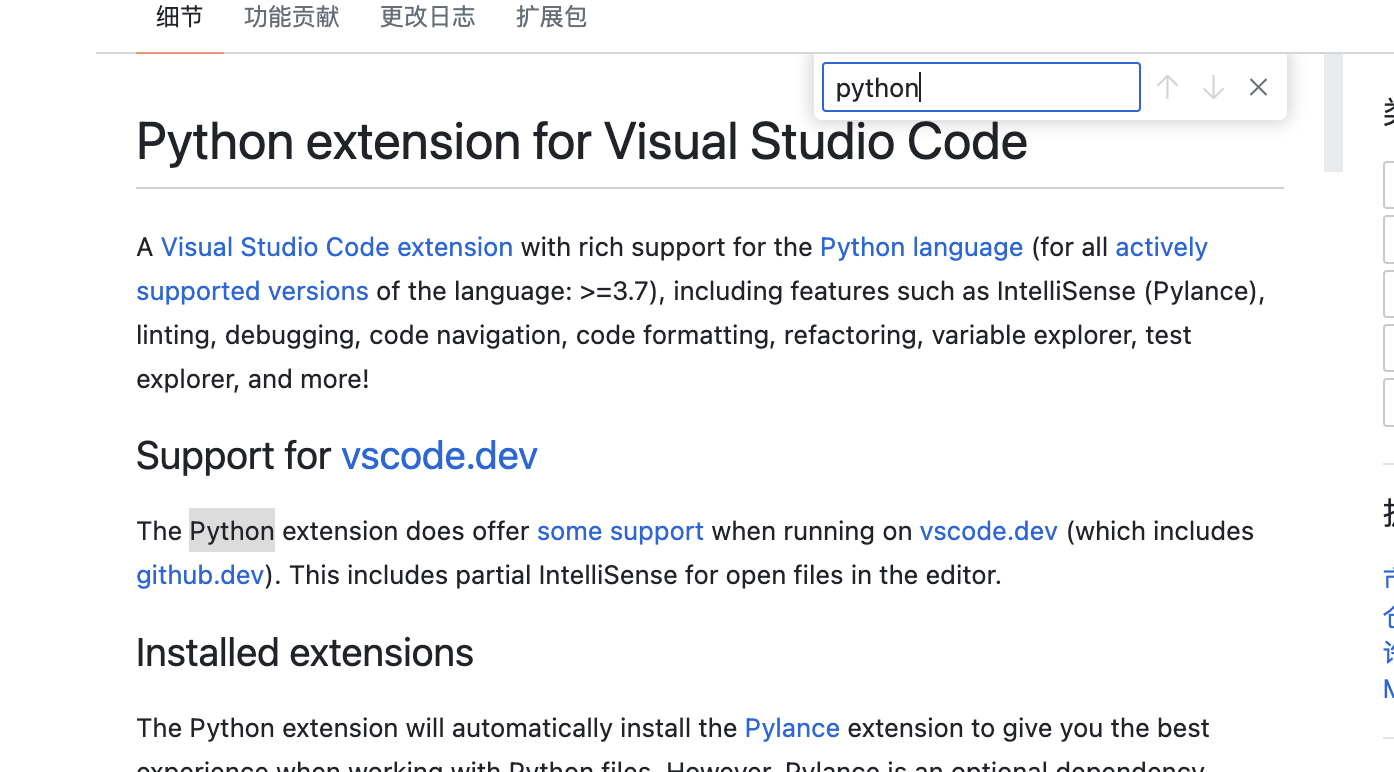Screen dimensions: 1394x772
Task: Follow the Pylance extension link
Action: pyautogui.click(x=792, y=728)
